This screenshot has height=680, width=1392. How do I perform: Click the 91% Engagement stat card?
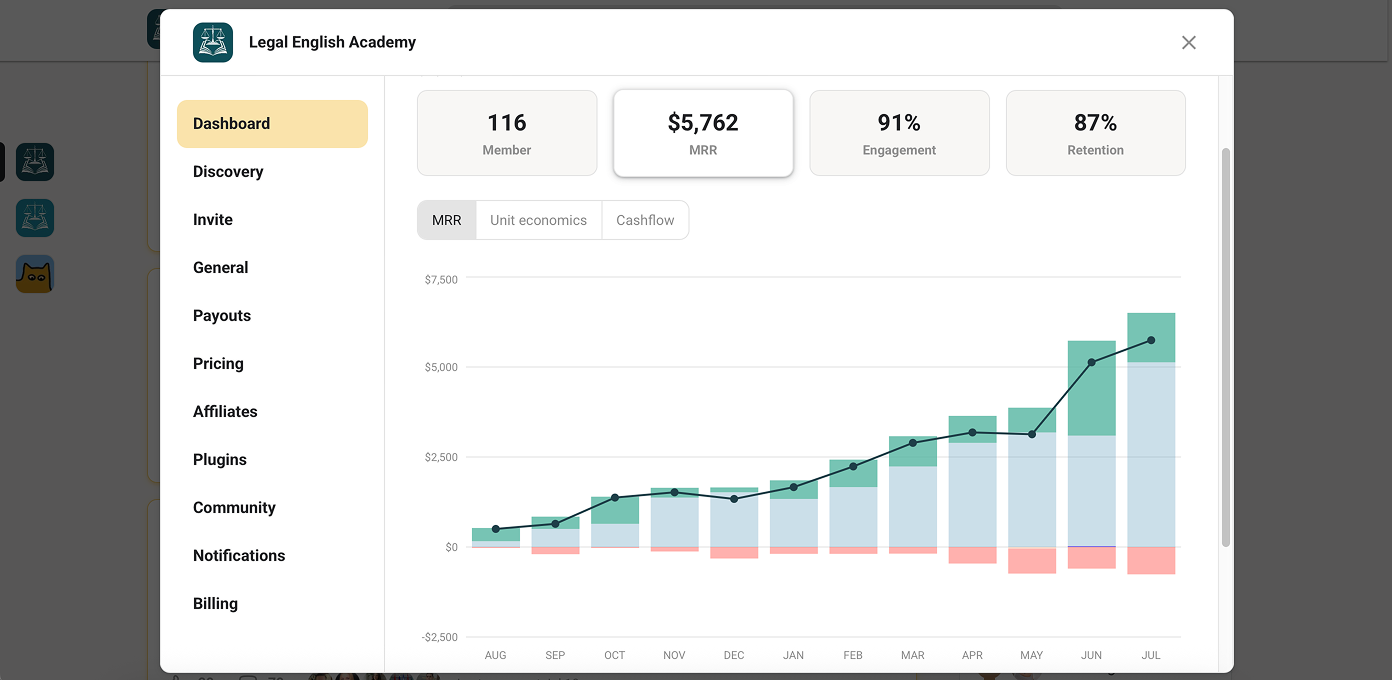899,133
